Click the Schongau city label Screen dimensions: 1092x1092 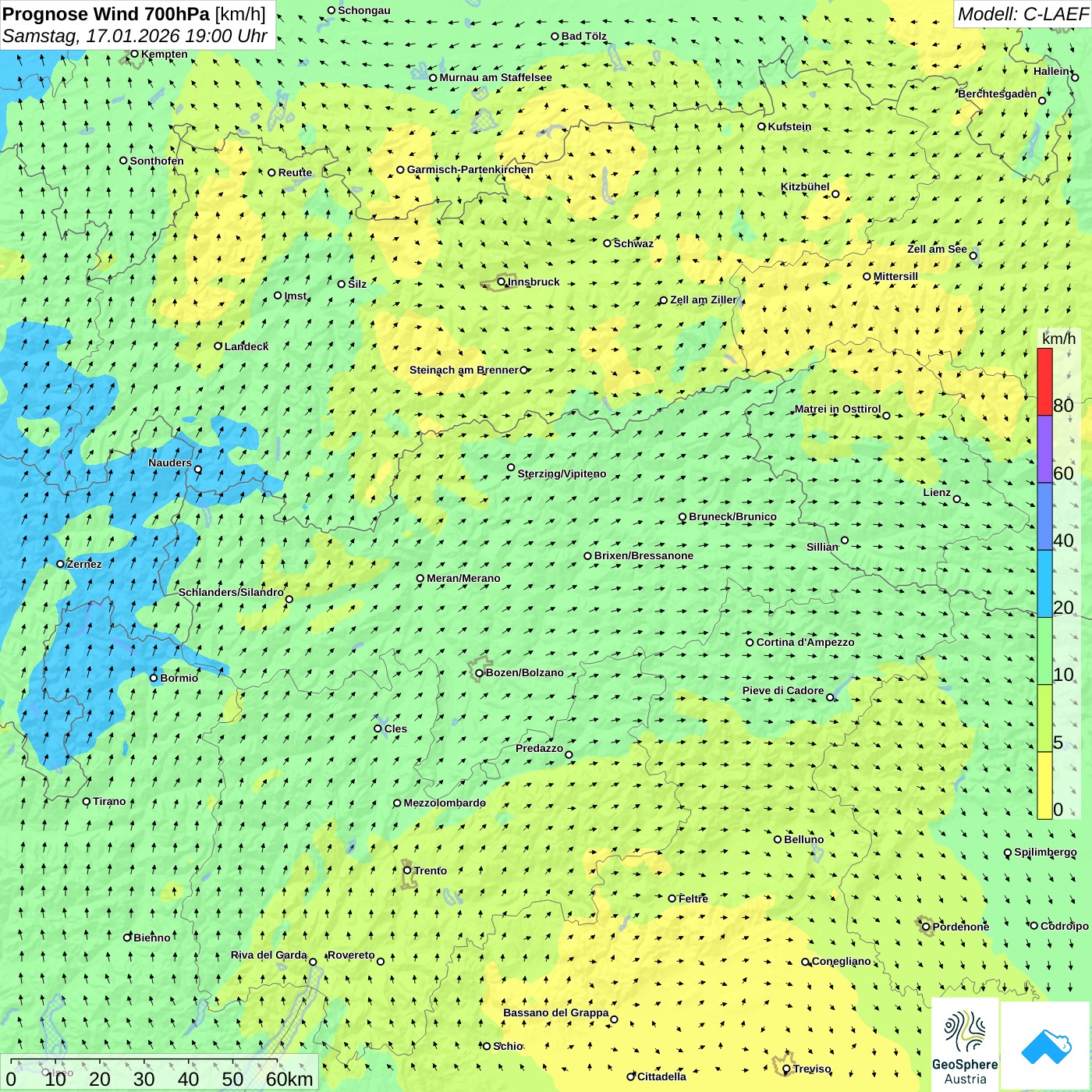click(x=364, y=10)
